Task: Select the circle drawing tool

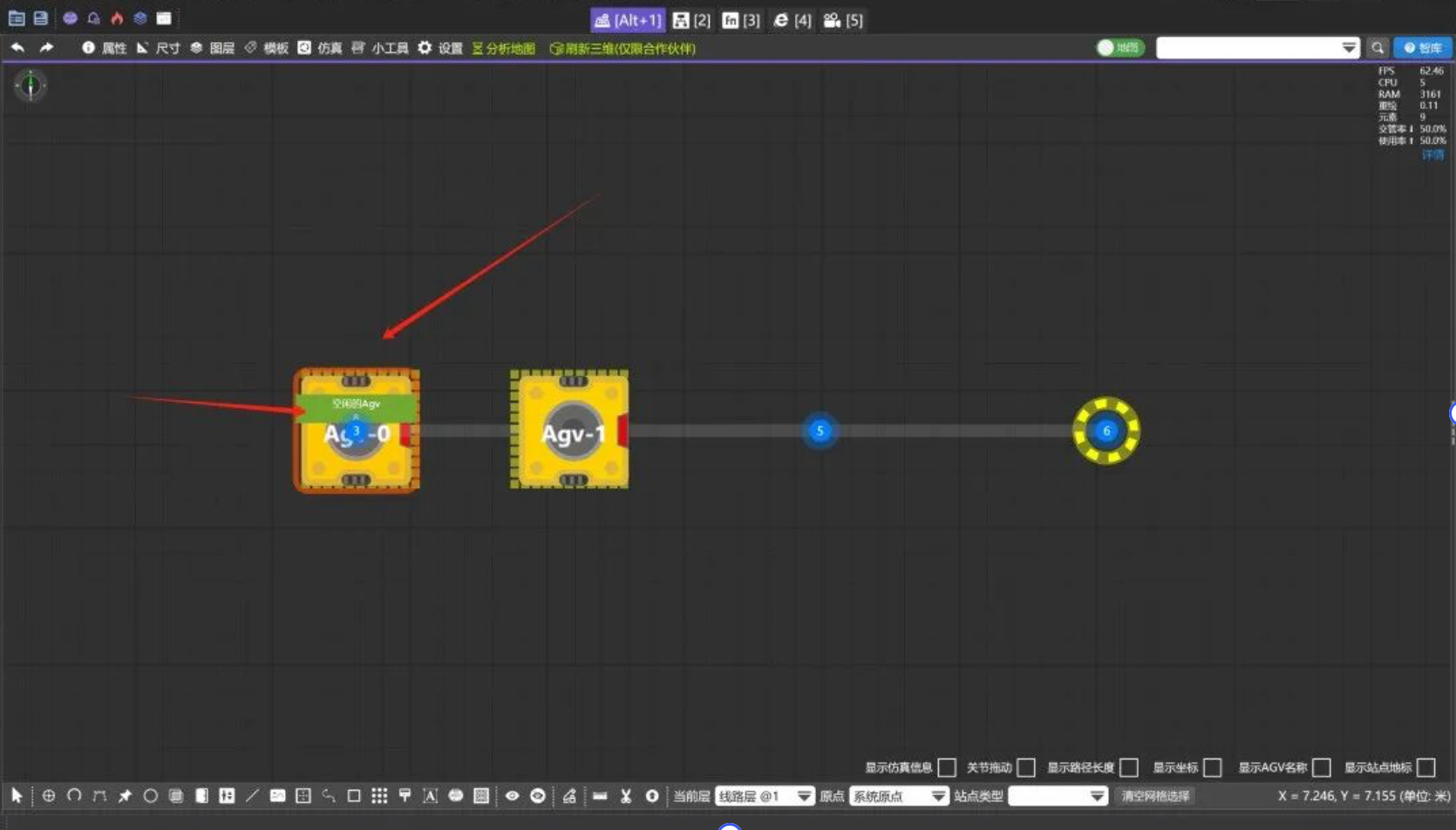Action: pos(150,795)
